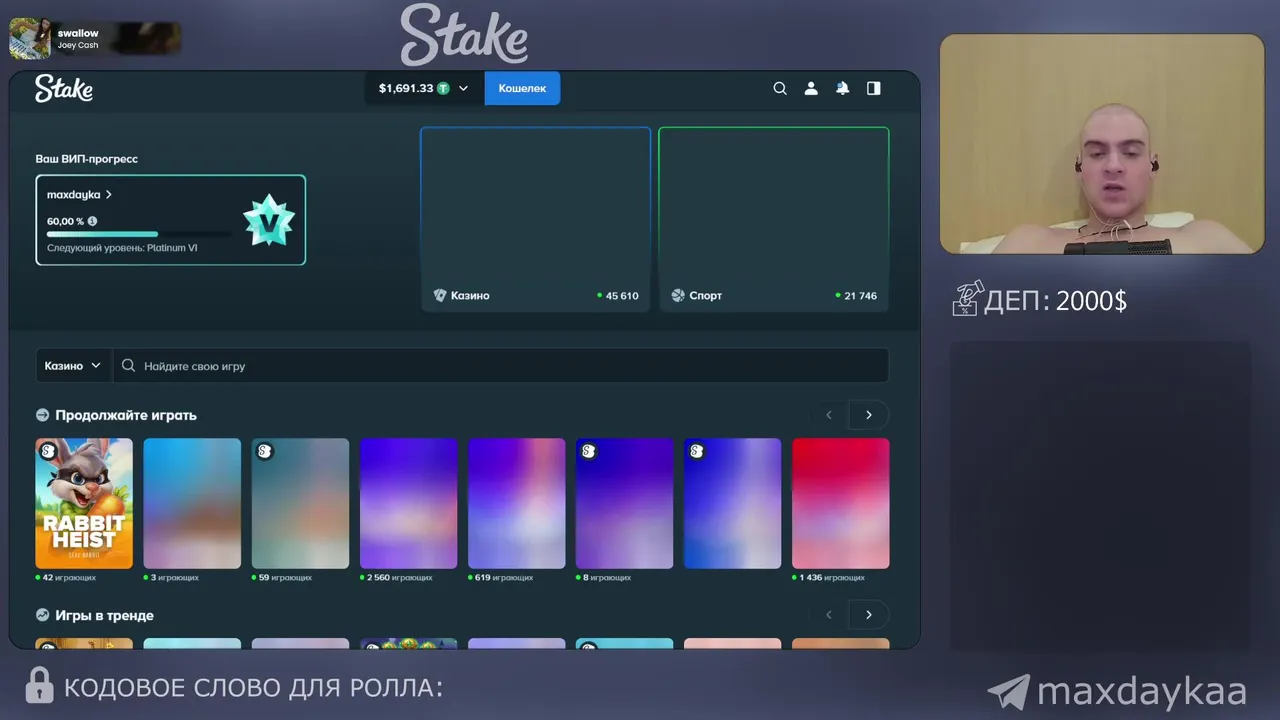Show next games in Игры в тренде
The height and width of the screenshot is (720, 1280).
click(869, 615)
